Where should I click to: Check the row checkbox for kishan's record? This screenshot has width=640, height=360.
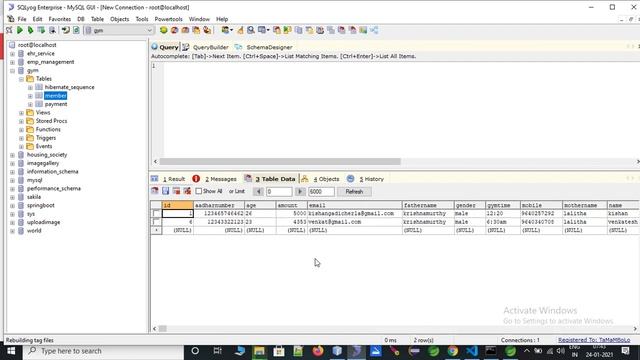[x=156, y=213]
